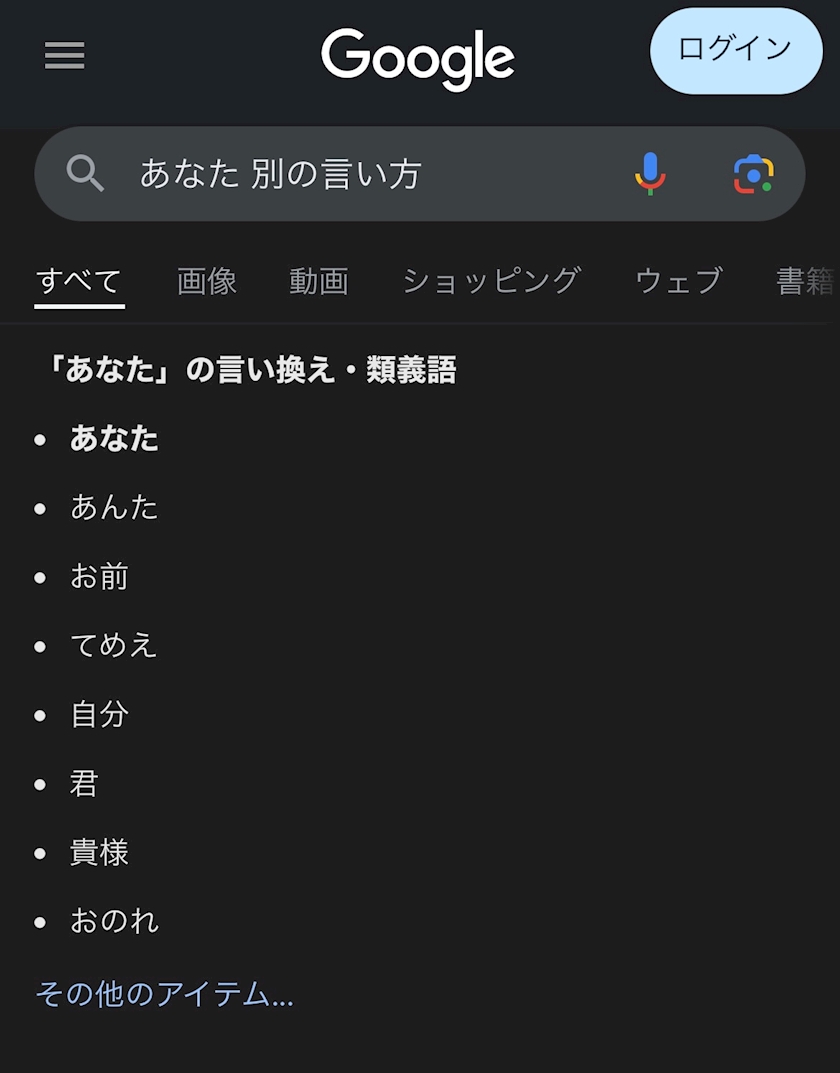Select the すべて tab
This screenshot has width=840, height=1073.
(79, 281)
